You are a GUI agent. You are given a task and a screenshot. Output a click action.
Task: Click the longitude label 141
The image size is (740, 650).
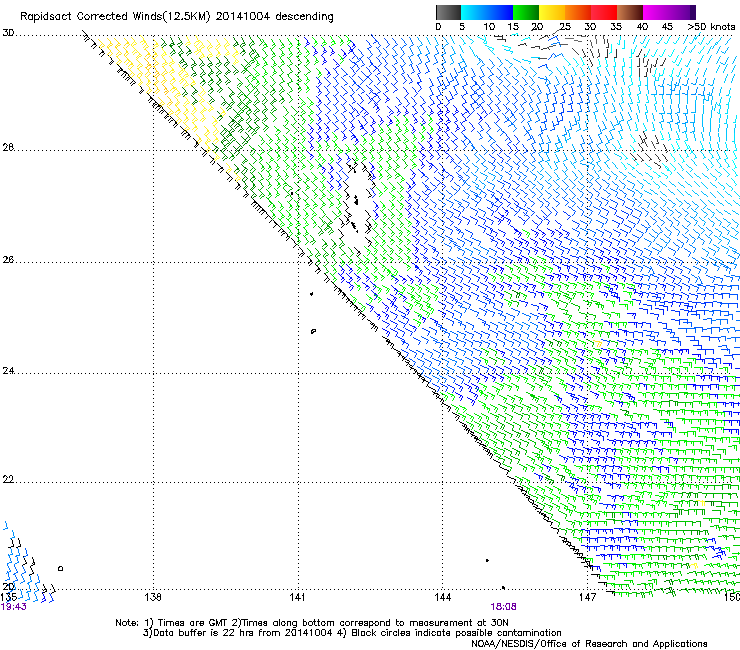297,597
